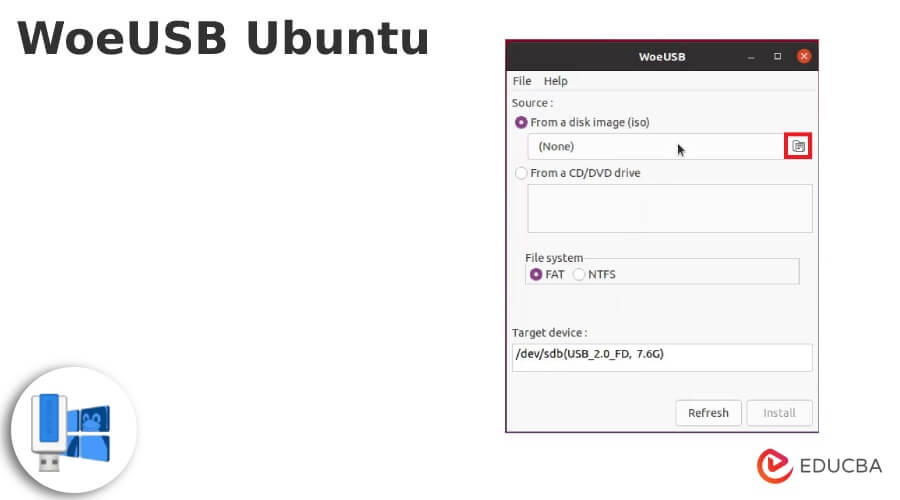Close the WoeUSB window
This screenshot has height=500, width=900.
804,56
